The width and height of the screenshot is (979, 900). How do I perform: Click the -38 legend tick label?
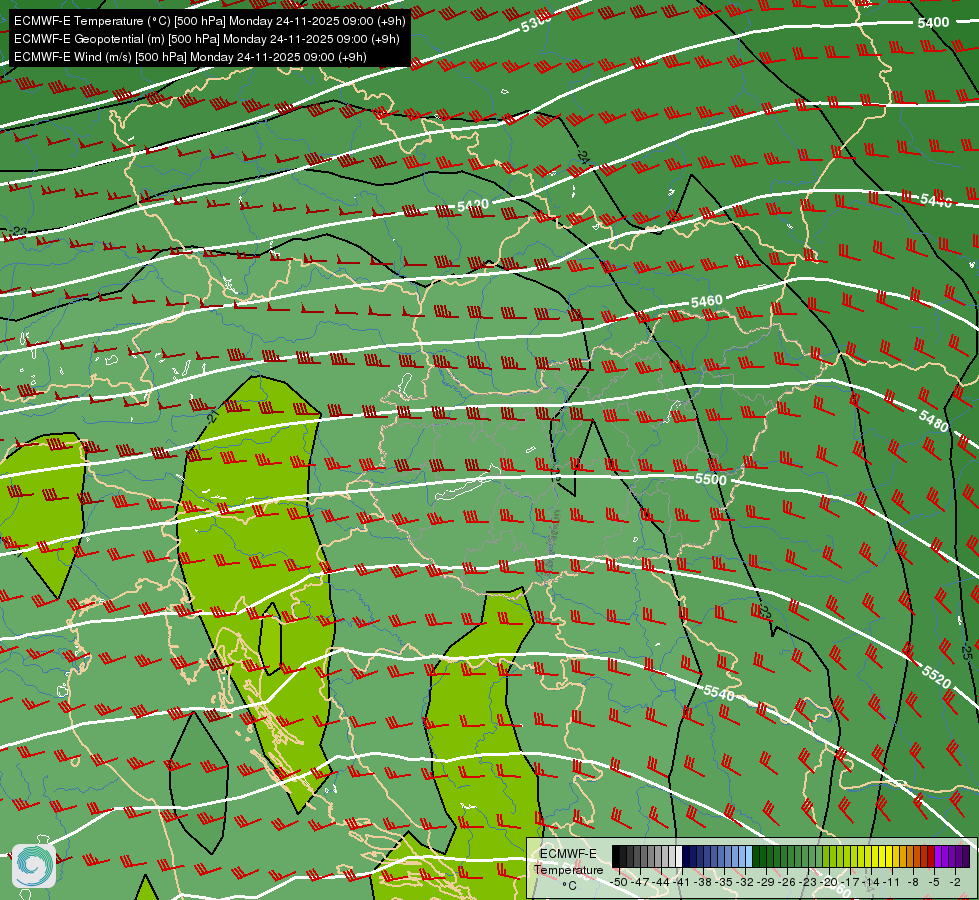702,882
